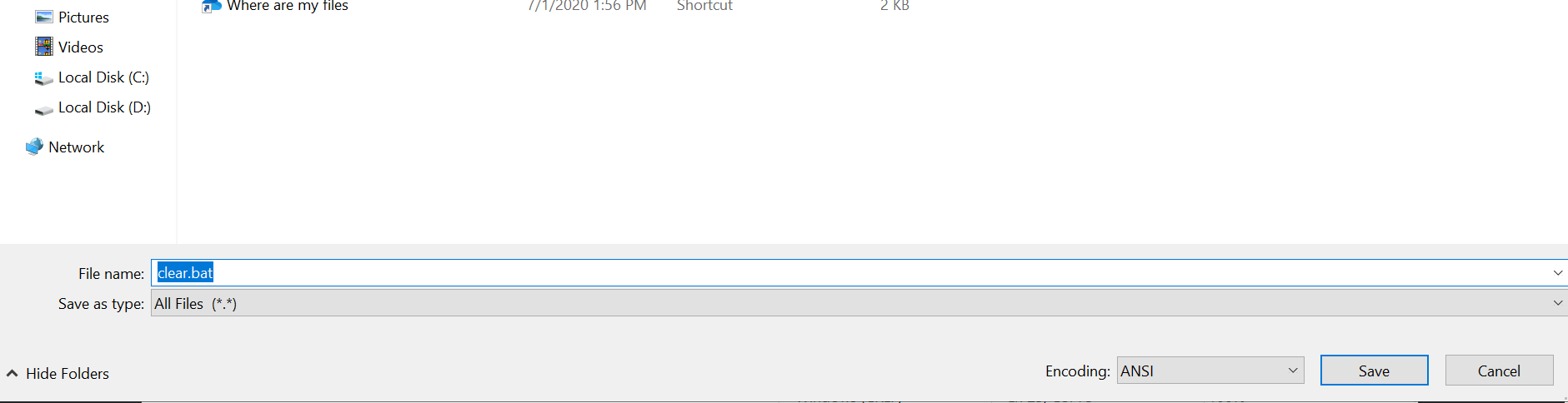Select the Network label in navigation pane
The width and height of the screenshot is (1568, 403).
[x=77, y=147]
